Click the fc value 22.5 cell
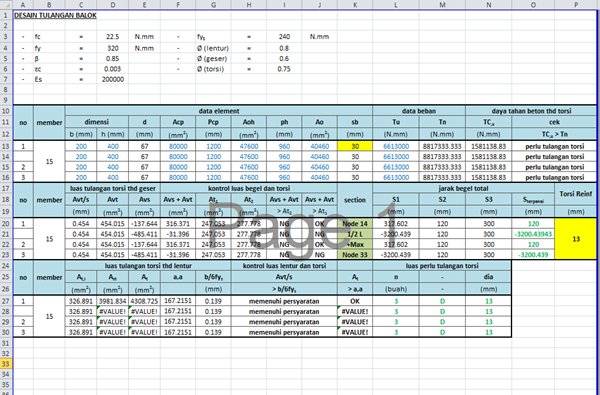This screenshot has width=600, height=395. coord(112,37)
